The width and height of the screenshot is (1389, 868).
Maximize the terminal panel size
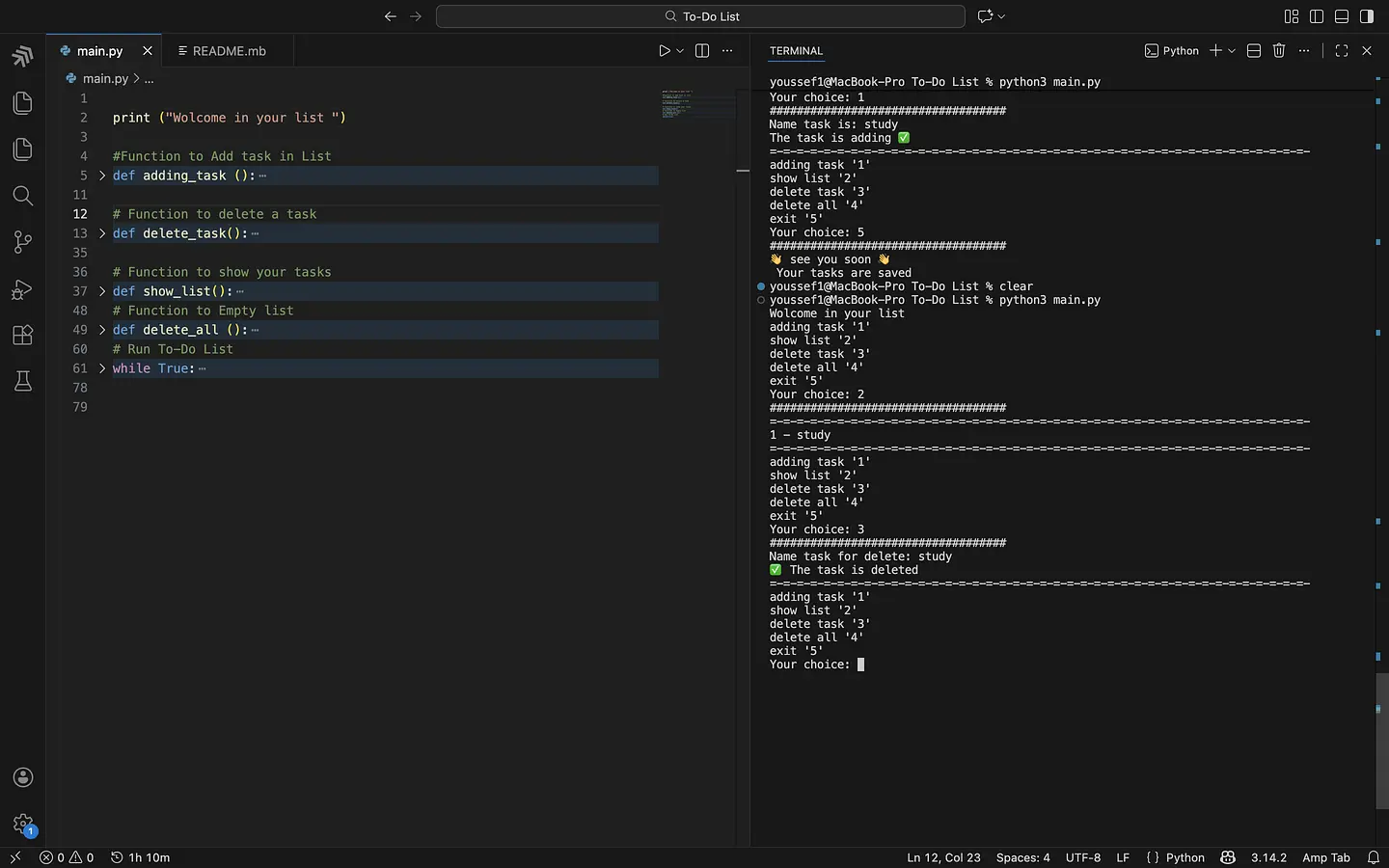(1342, 50)
